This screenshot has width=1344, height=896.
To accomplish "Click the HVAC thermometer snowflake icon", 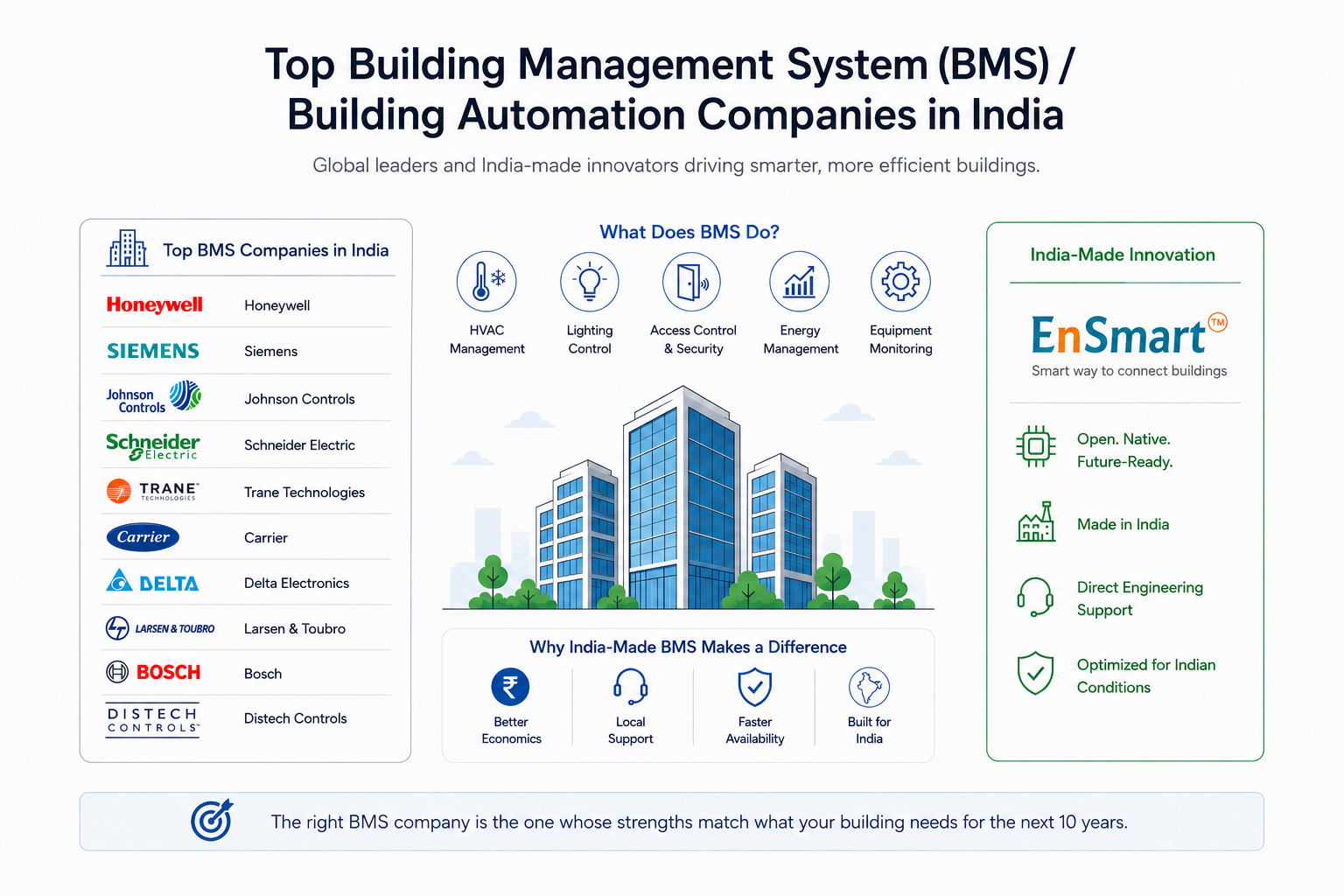I will 486,282.
